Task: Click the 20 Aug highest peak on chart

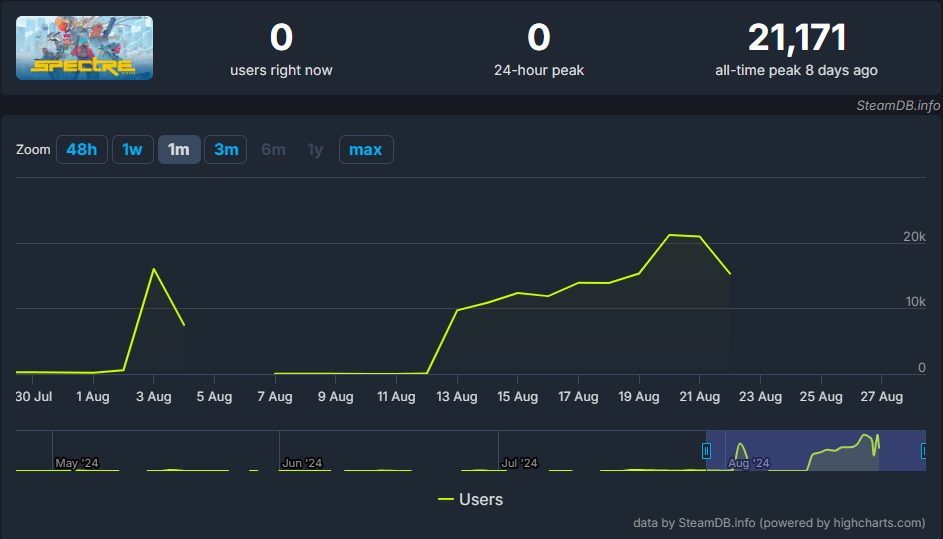Action: pyautogui.click(x=669, y=235)
